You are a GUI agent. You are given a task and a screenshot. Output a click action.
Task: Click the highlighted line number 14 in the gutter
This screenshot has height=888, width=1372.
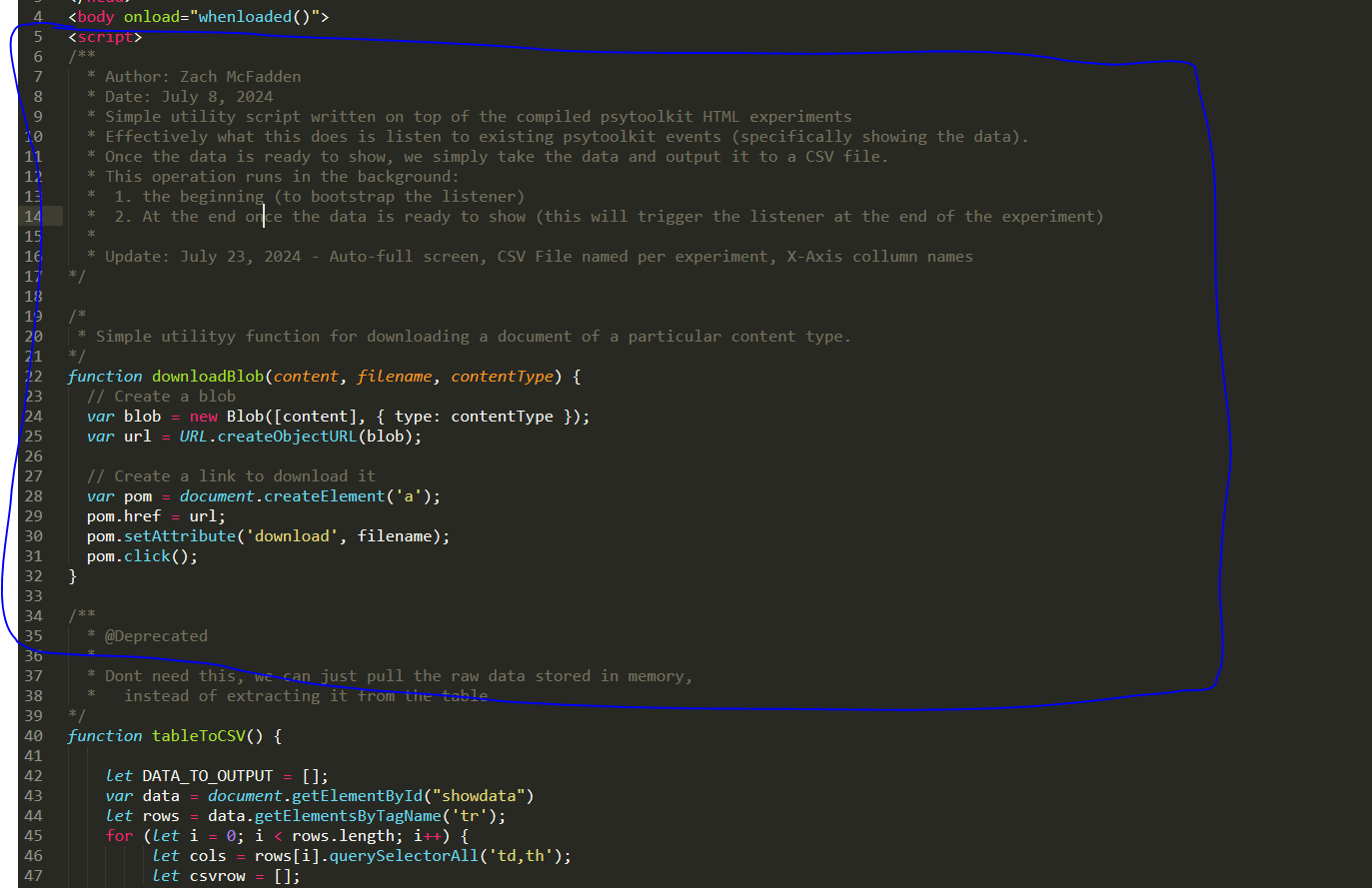click(33, 217)
